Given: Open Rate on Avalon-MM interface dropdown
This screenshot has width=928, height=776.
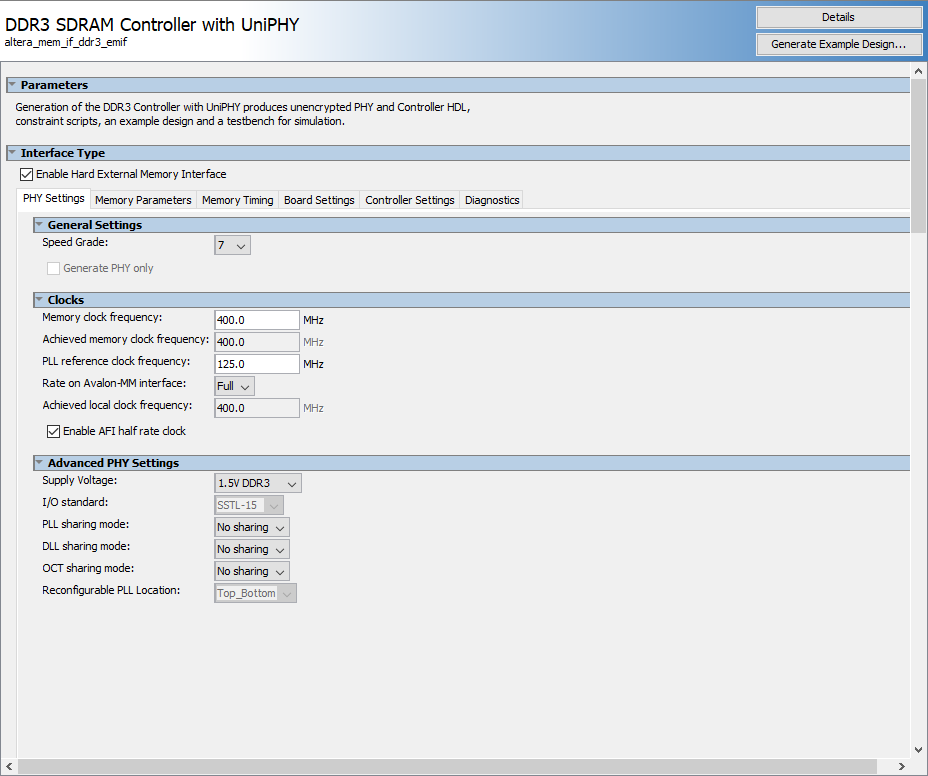Looking at the screenshot, I should pos(234,386).
